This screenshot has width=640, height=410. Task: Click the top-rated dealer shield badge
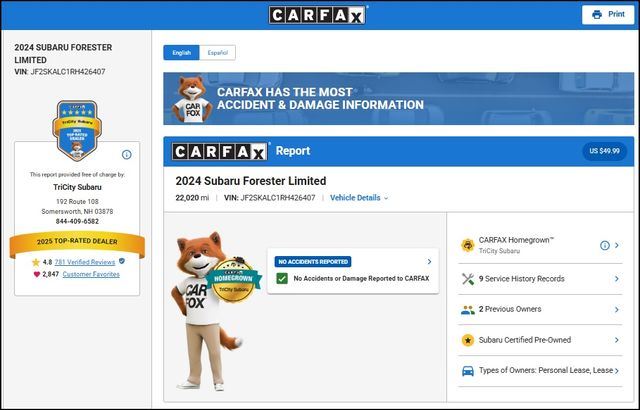[x=77, y=131]
